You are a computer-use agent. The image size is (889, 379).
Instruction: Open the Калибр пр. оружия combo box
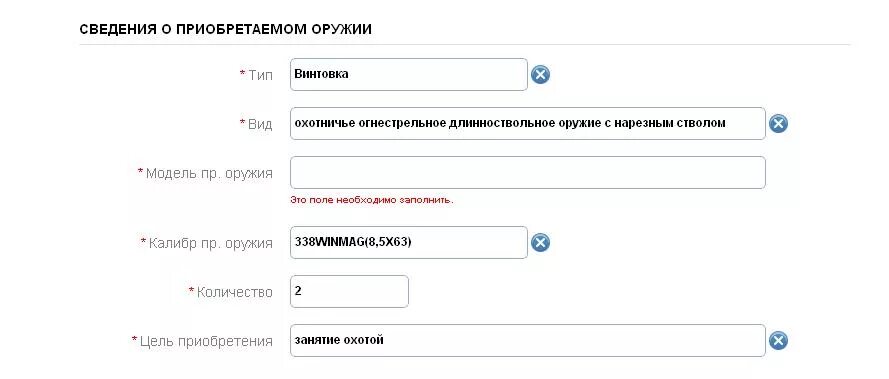pyautogui.click(x=409, y=243)
